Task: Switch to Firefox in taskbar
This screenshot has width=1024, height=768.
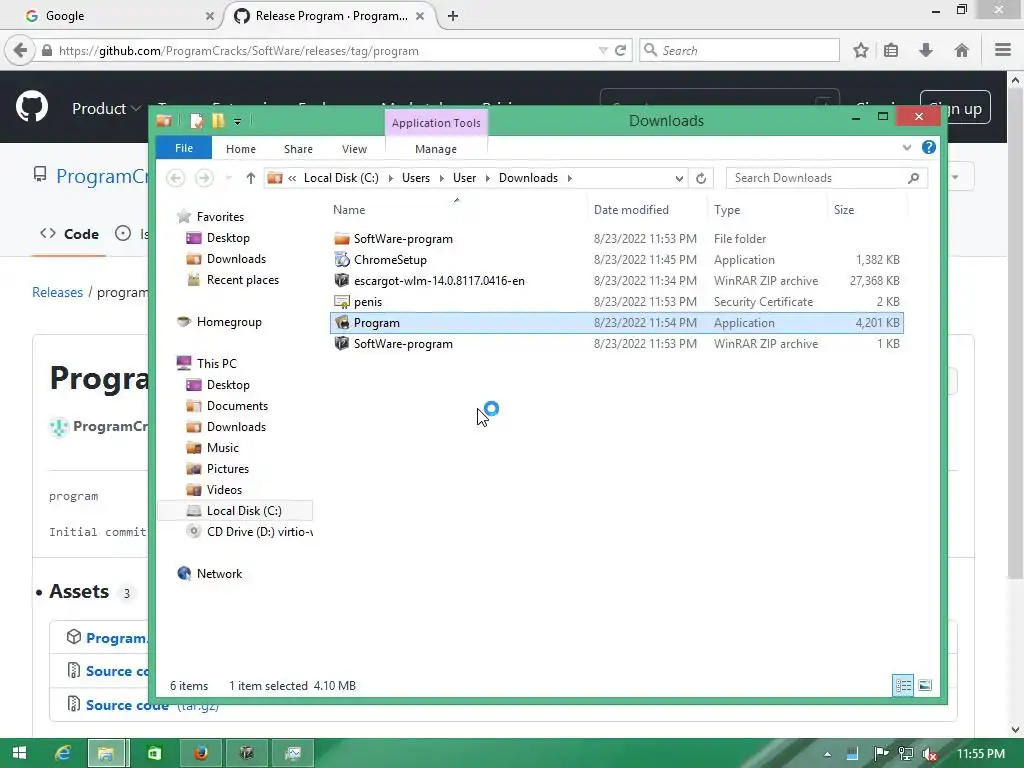Action: pos(200,753)
